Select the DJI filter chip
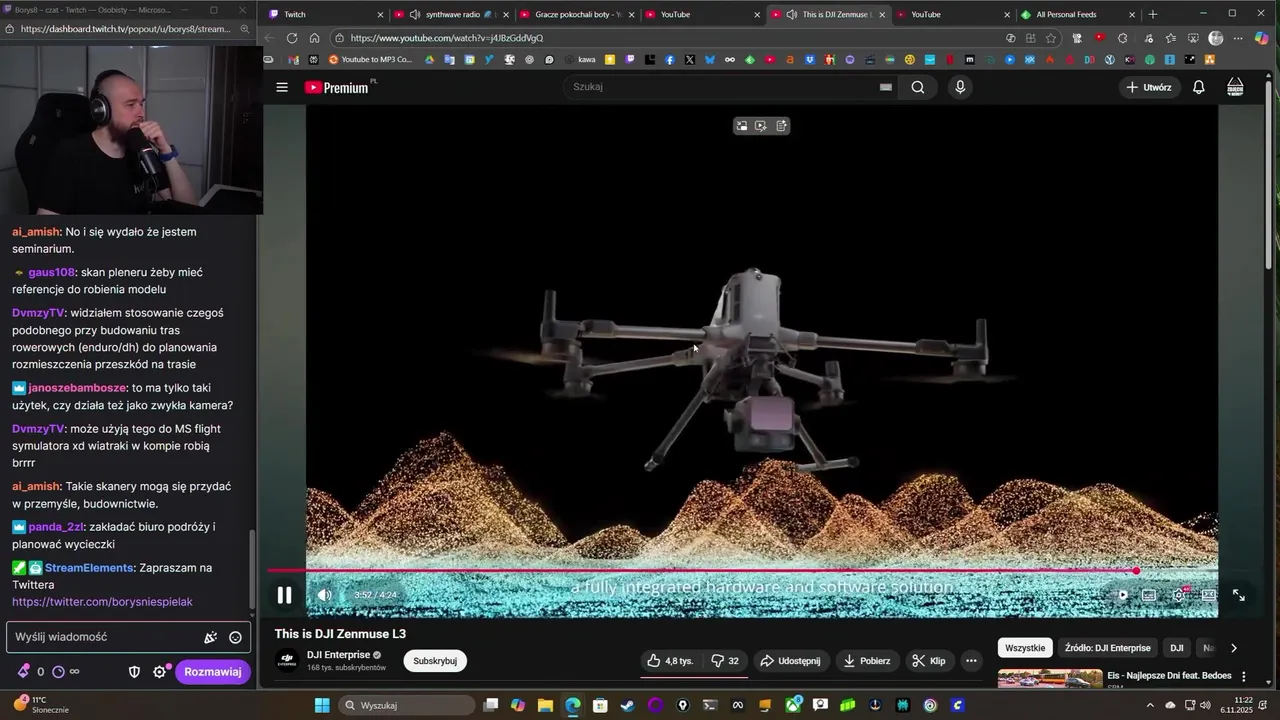This screenshot has width=1280, height=720. [x=1177, y=648]
